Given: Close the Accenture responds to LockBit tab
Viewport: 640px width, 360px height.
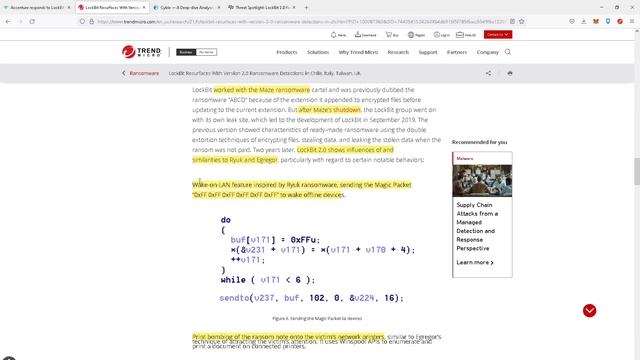Looking at the screenshot, I should tap(69, 7).
